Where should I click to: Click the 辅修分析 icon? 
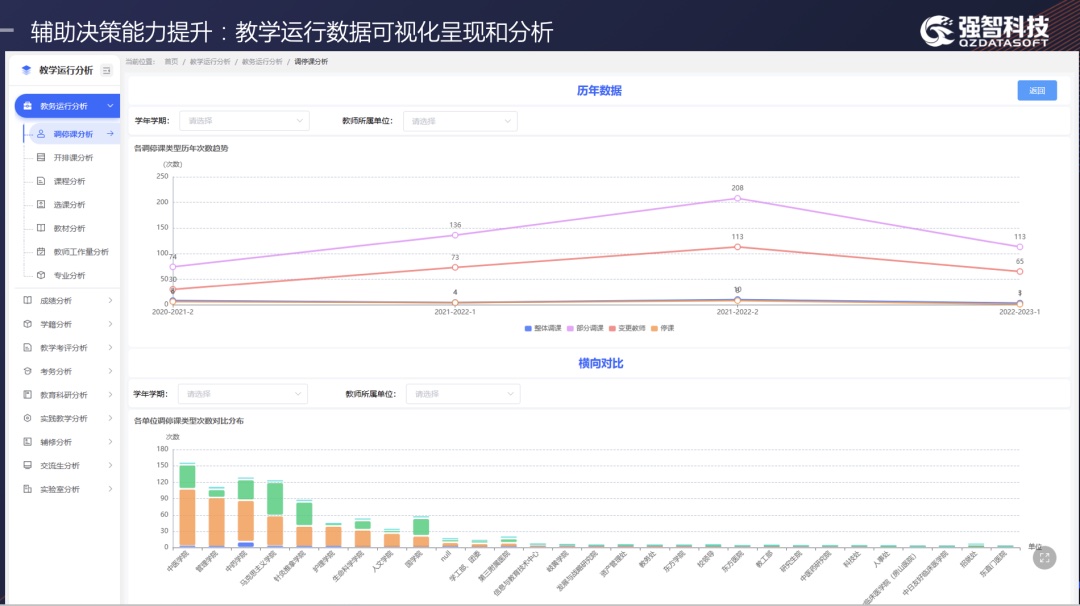click(x=28, y=441)
